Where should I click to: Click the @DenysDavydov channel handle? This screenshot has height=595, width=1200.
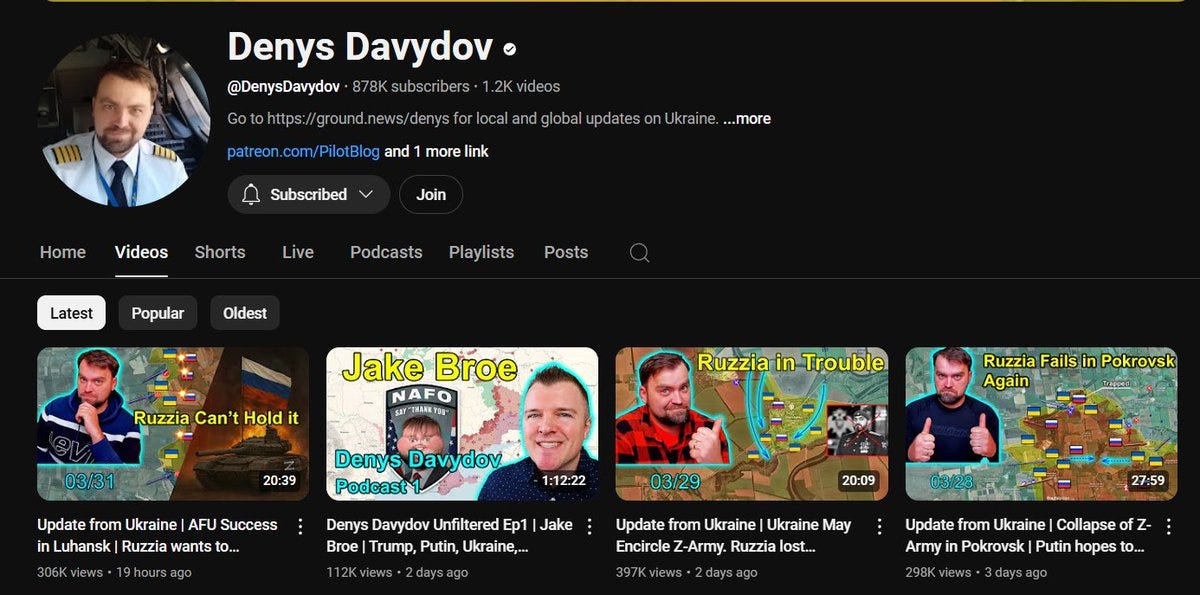[283, 86]
